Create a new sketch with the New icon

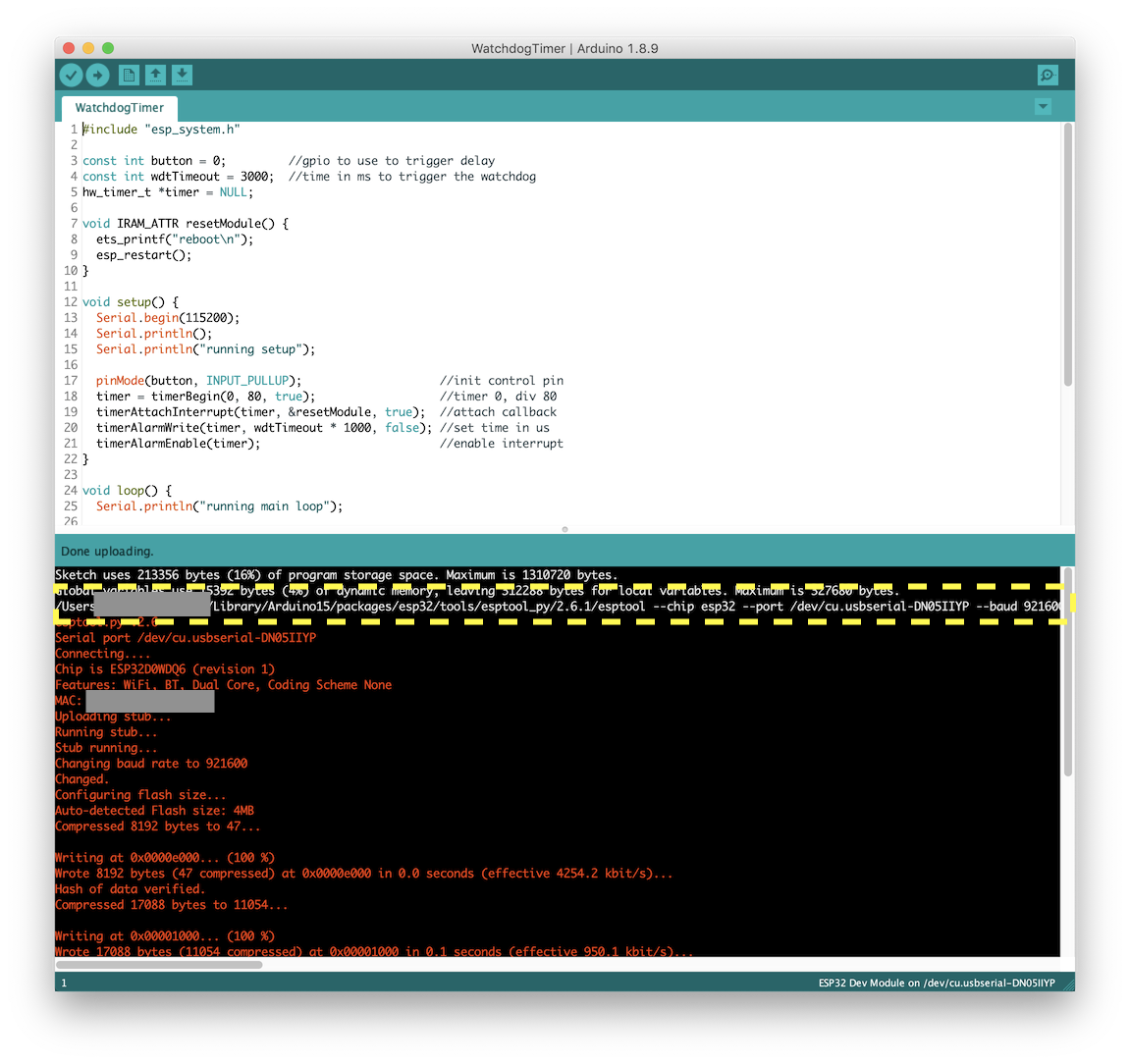coord(129,75)
